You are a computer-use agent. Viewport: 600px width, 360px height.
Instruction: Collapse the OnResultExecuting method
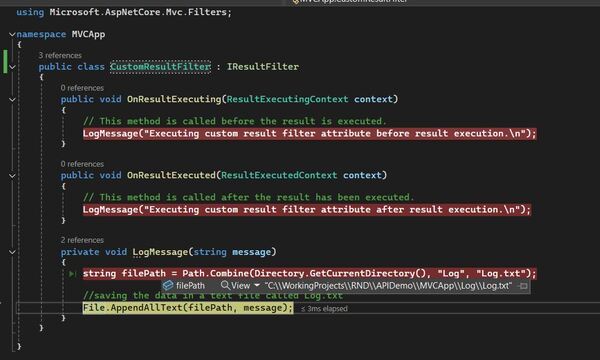coord(12,99)
